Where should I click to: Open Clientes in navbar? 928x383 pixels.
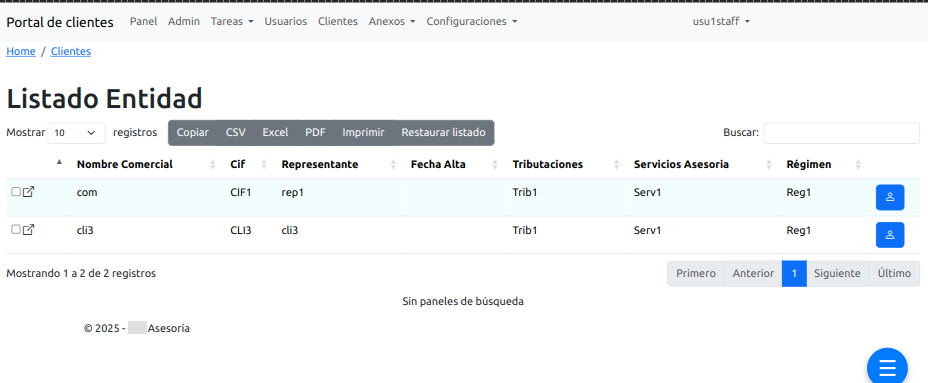point(338,21)
